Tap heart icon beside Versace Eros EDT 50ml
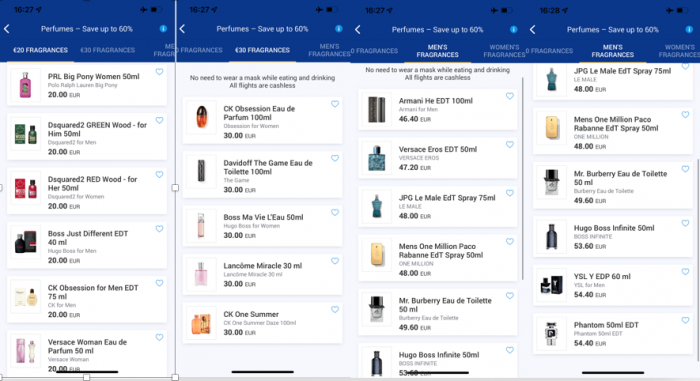700x381 pixels. click(510, 144)
